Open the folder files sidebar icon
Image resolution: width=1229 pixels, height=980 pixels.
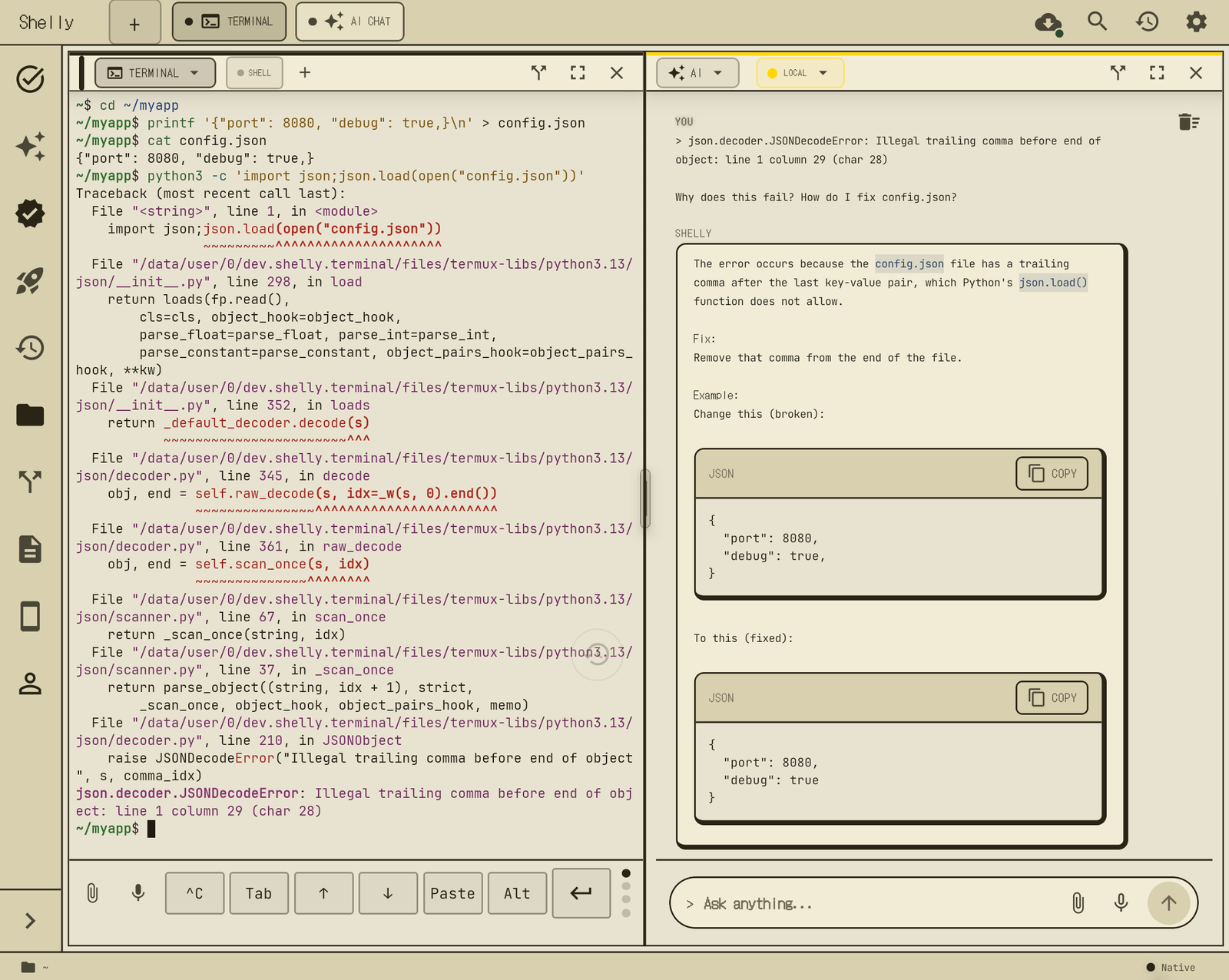pyautogui.click(x=30, y=415)
